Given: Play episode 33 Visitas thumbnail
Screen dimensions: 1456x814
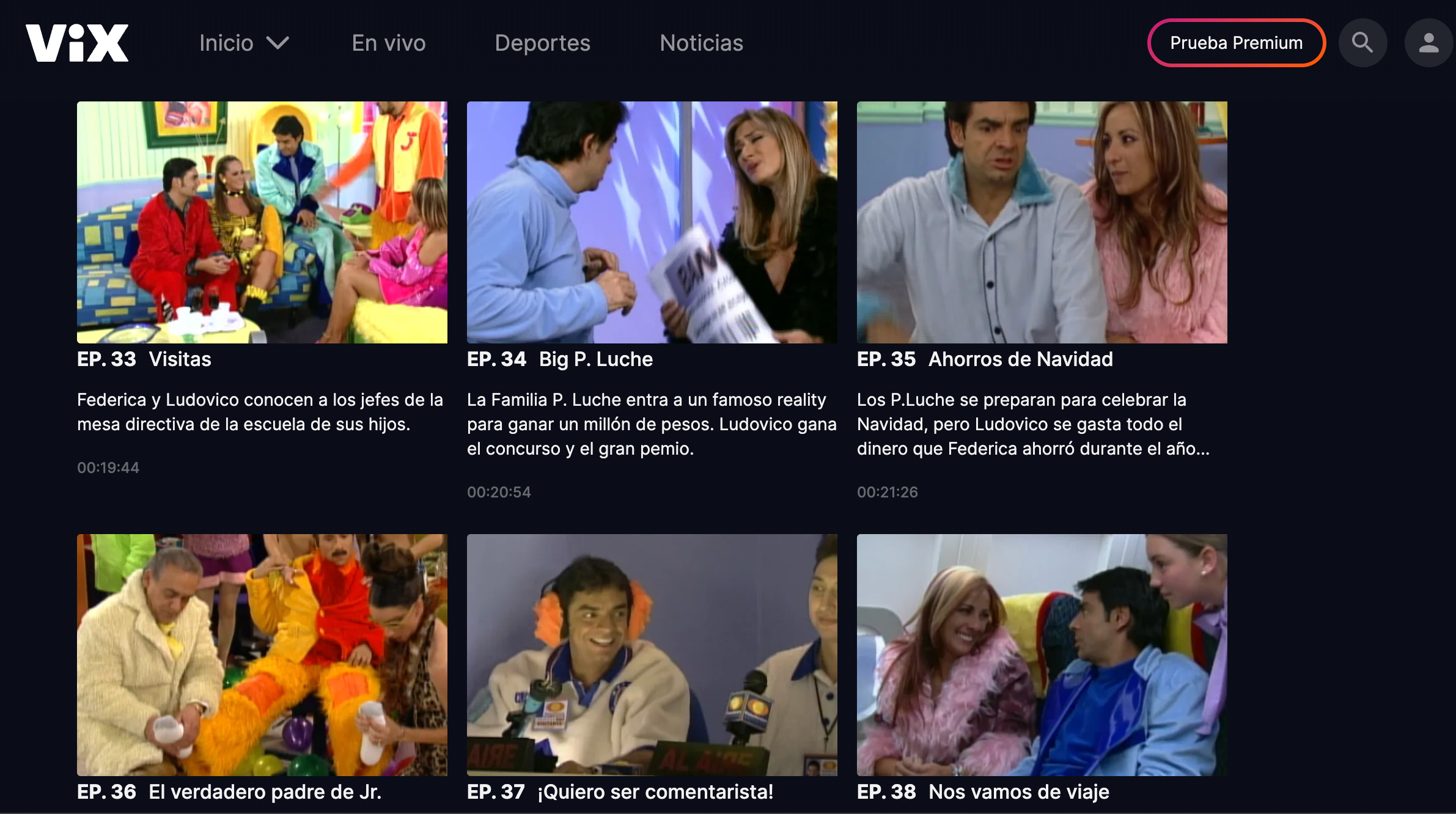Looking at the screenshot, I should tap(262, 222).
